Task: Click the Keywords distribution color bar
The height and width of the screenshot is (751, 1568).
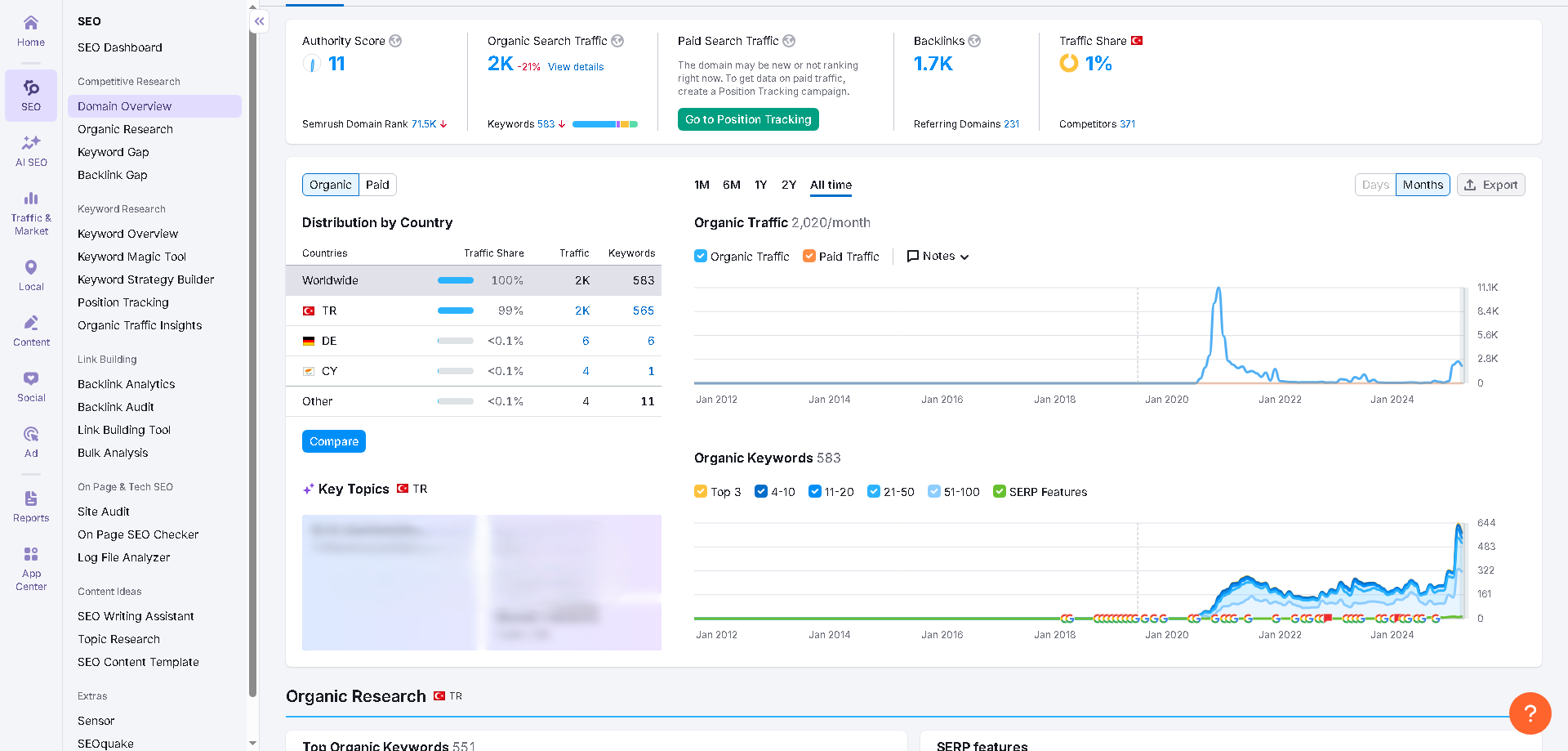Action: coord(605,124)
